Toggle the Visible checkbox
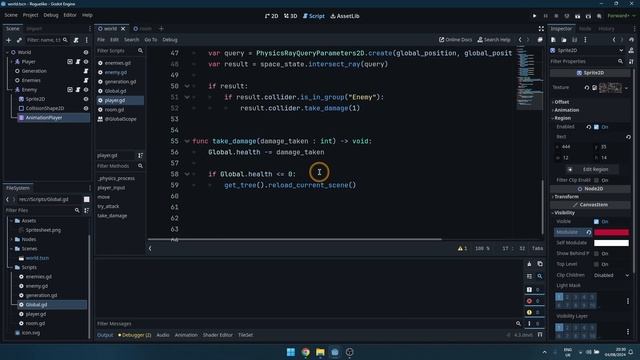Screen dimensions: 640x360 pyautogui.click(x=596, y=222)
